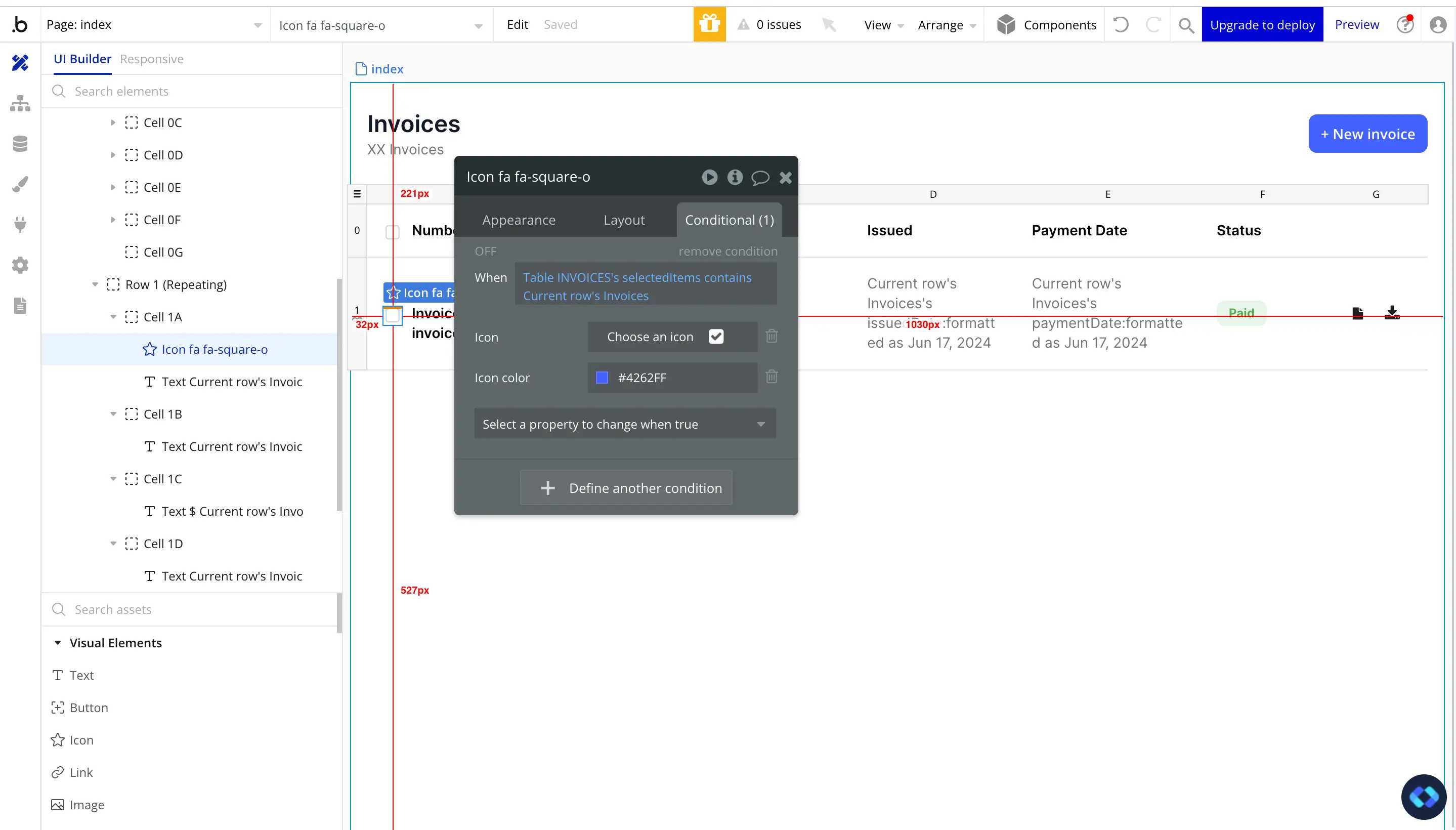
Task: Open the Workflow tab in sidebar
Action: point(20,103)
